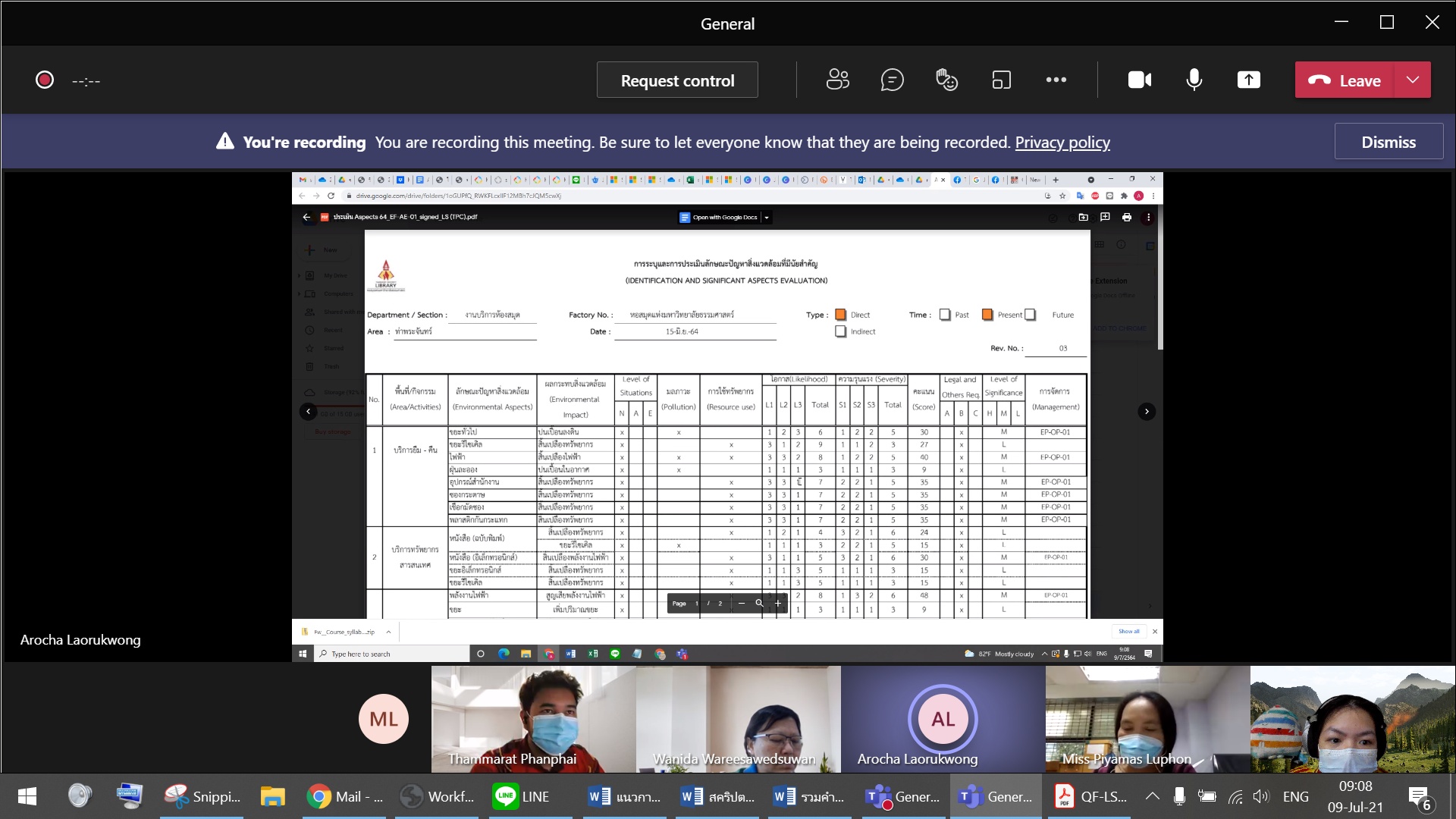Open the meeting chat icon
Viewport: 1456px width, 819px height.
click(x=892, y=80)
